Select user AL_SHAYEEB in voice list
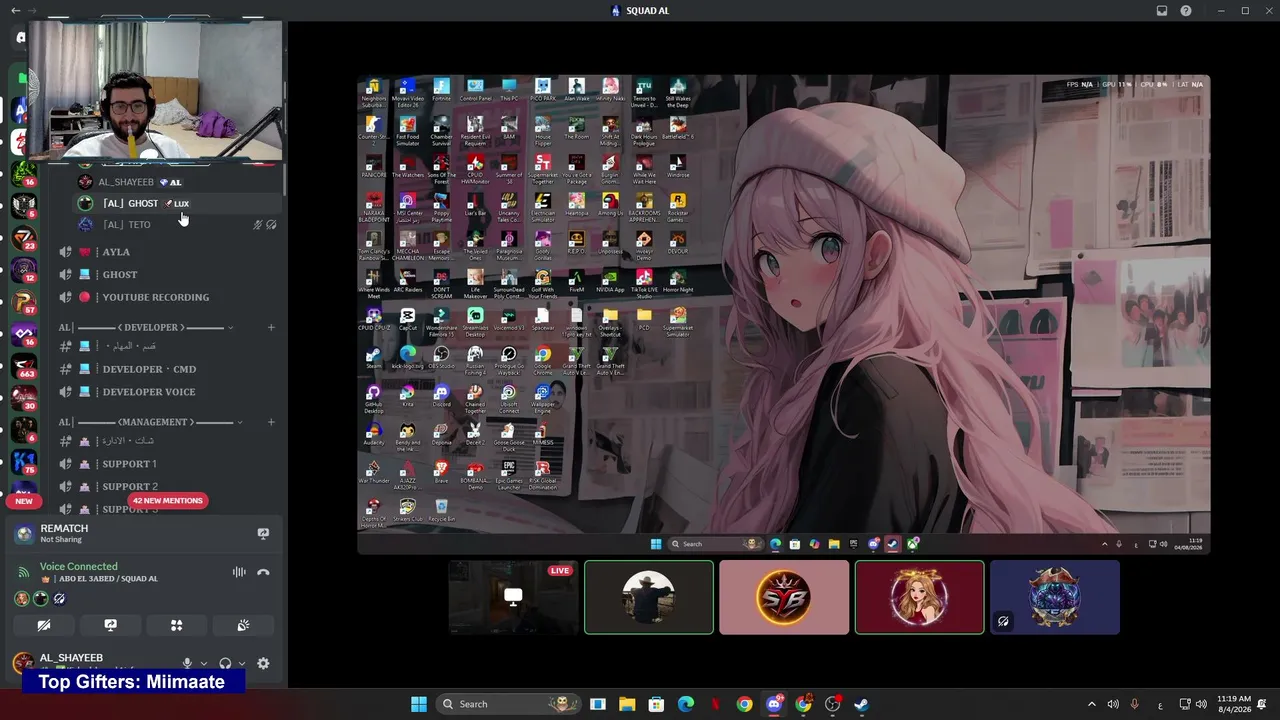The image size is (1280, 720). pos(176,182)
